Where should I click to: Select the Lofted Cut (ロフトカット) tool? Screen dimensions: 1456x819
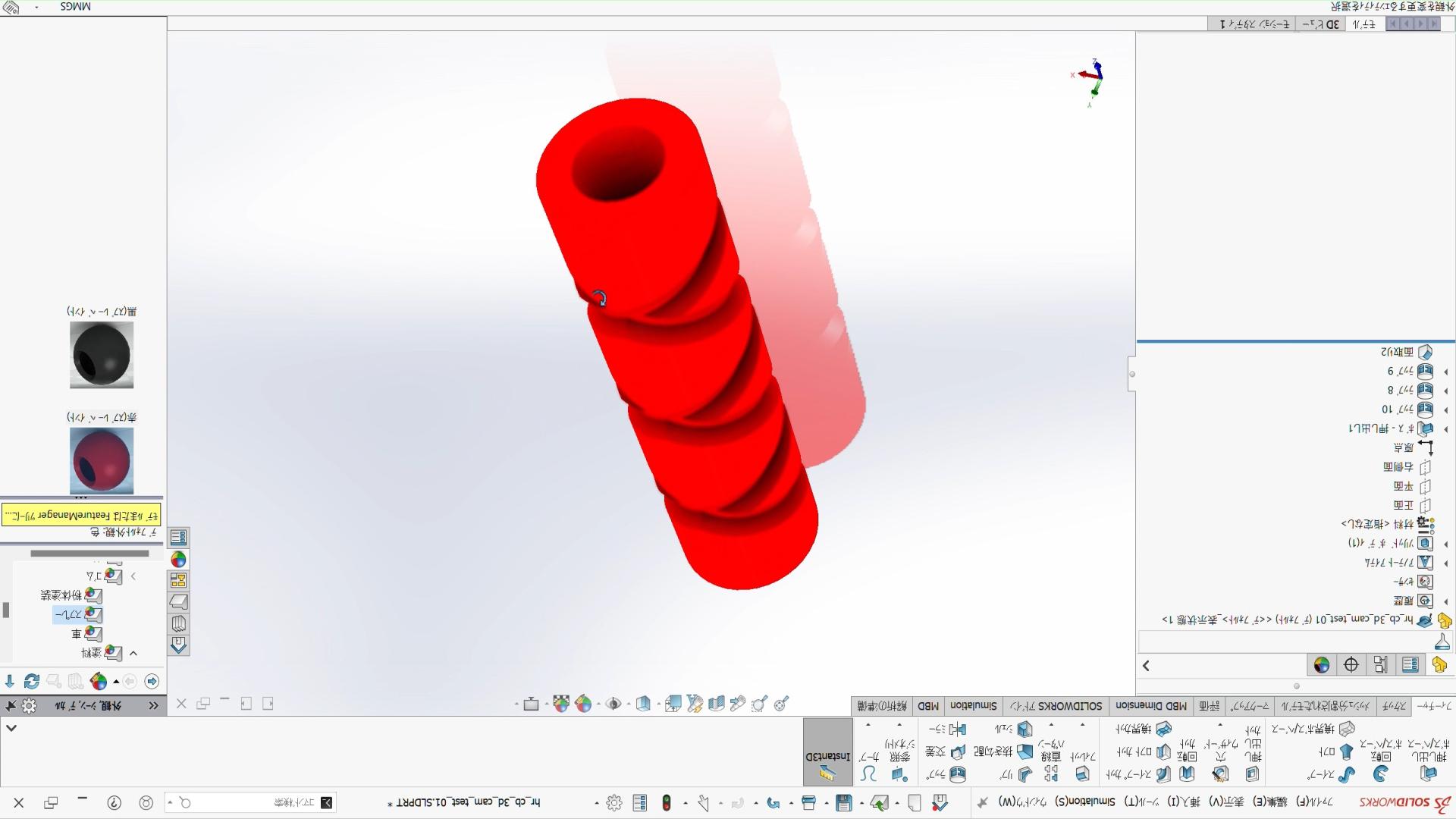click(1144, 752)
